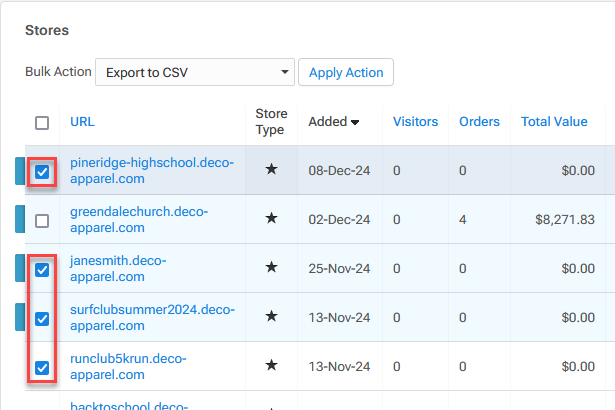
Task: Click the star icon for pineridge-highschool store
Action: 271,170
